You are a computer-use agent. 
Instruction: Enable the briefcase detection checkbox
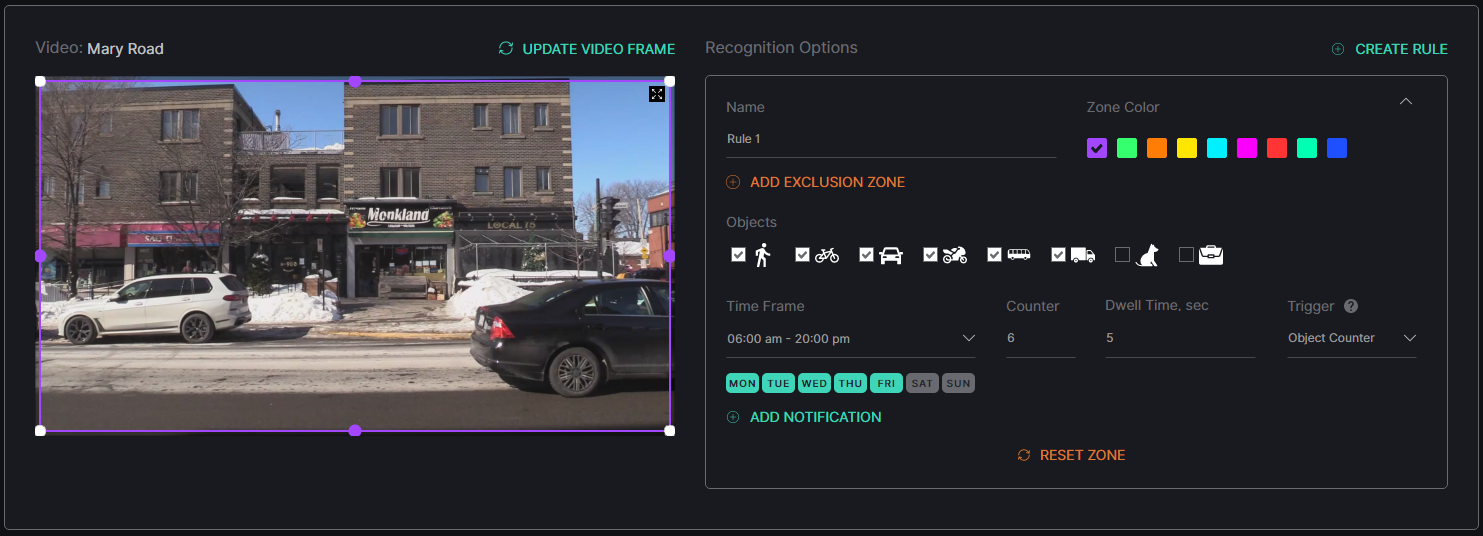pos(1186,255)
